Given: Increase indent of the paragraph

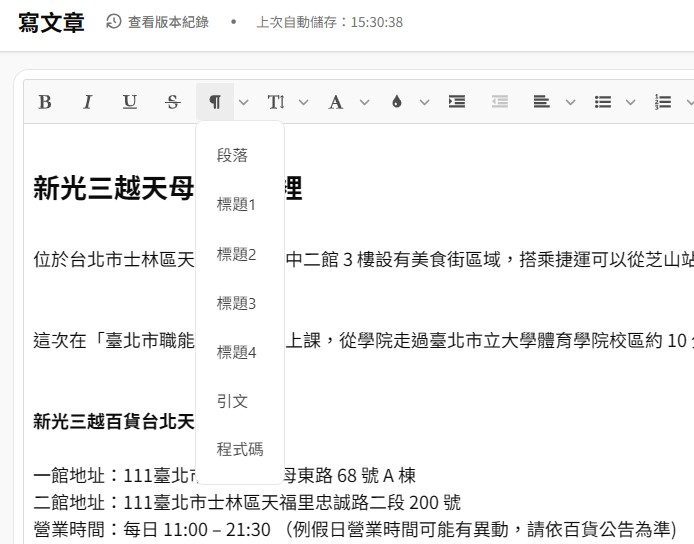Looking at the screenshot, I should pos(457,102).
